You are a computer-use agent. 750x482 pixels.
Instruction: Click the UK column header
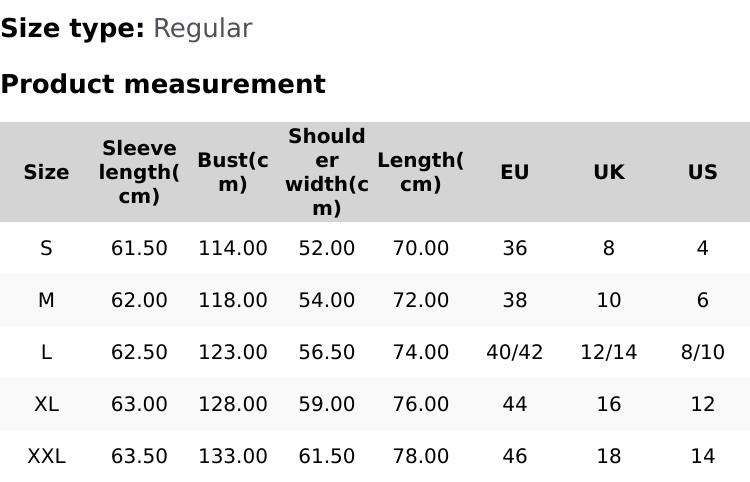click(x=608, y=172)
